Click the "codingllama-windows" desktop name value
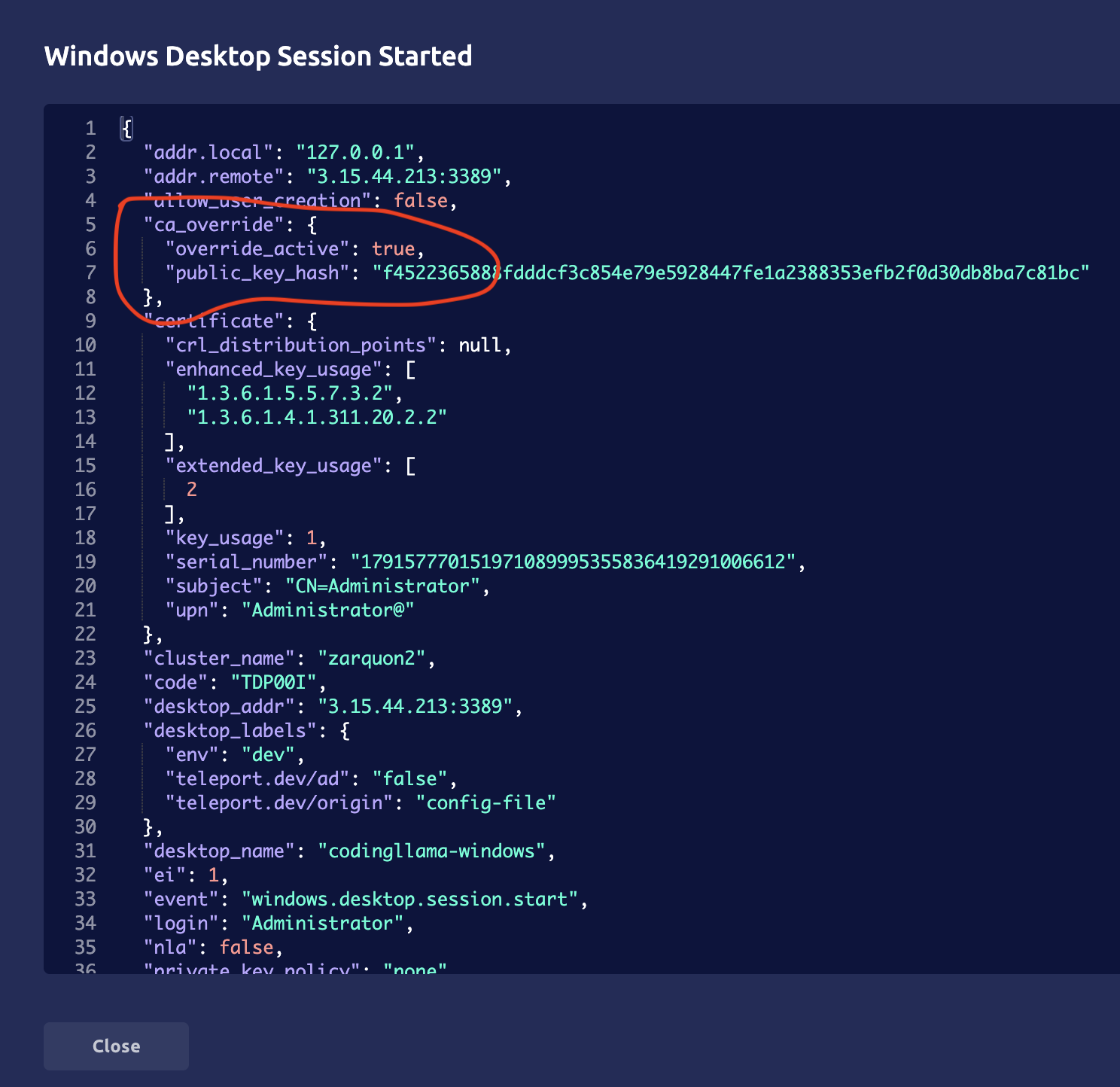Screen dimensions: 1120x1087 point(431,851)
